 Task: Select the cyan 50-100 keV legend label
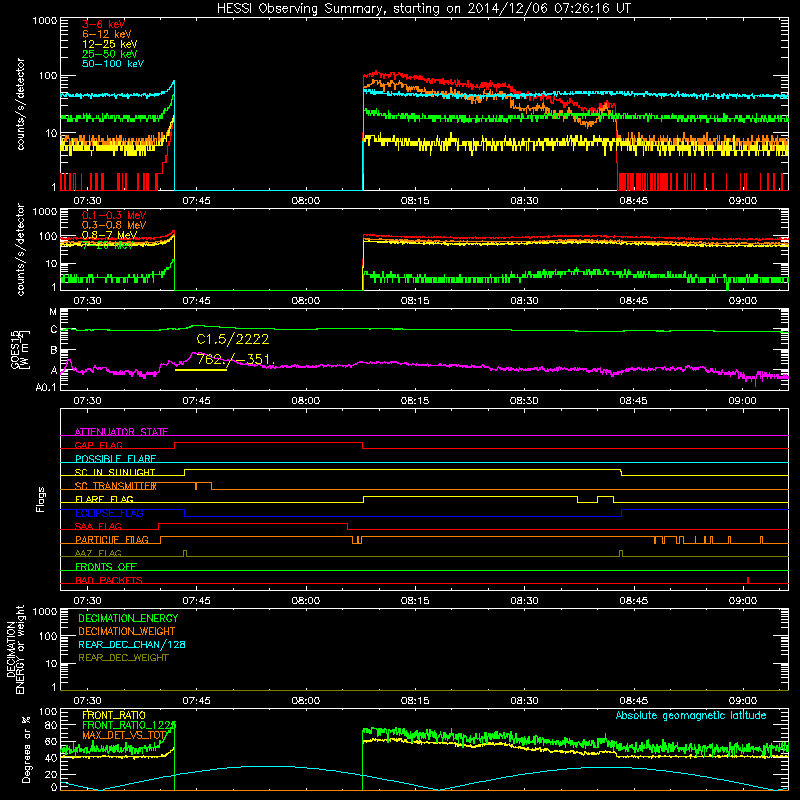tap(113, 64)
